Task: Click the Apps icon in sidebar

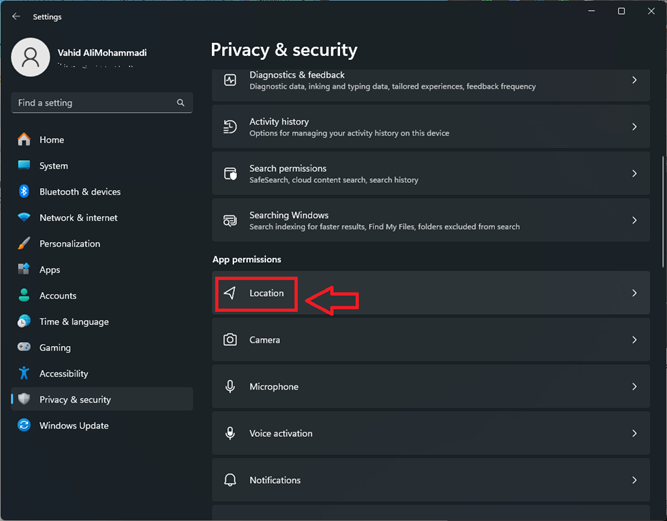Action: click(x=24, y=269)
